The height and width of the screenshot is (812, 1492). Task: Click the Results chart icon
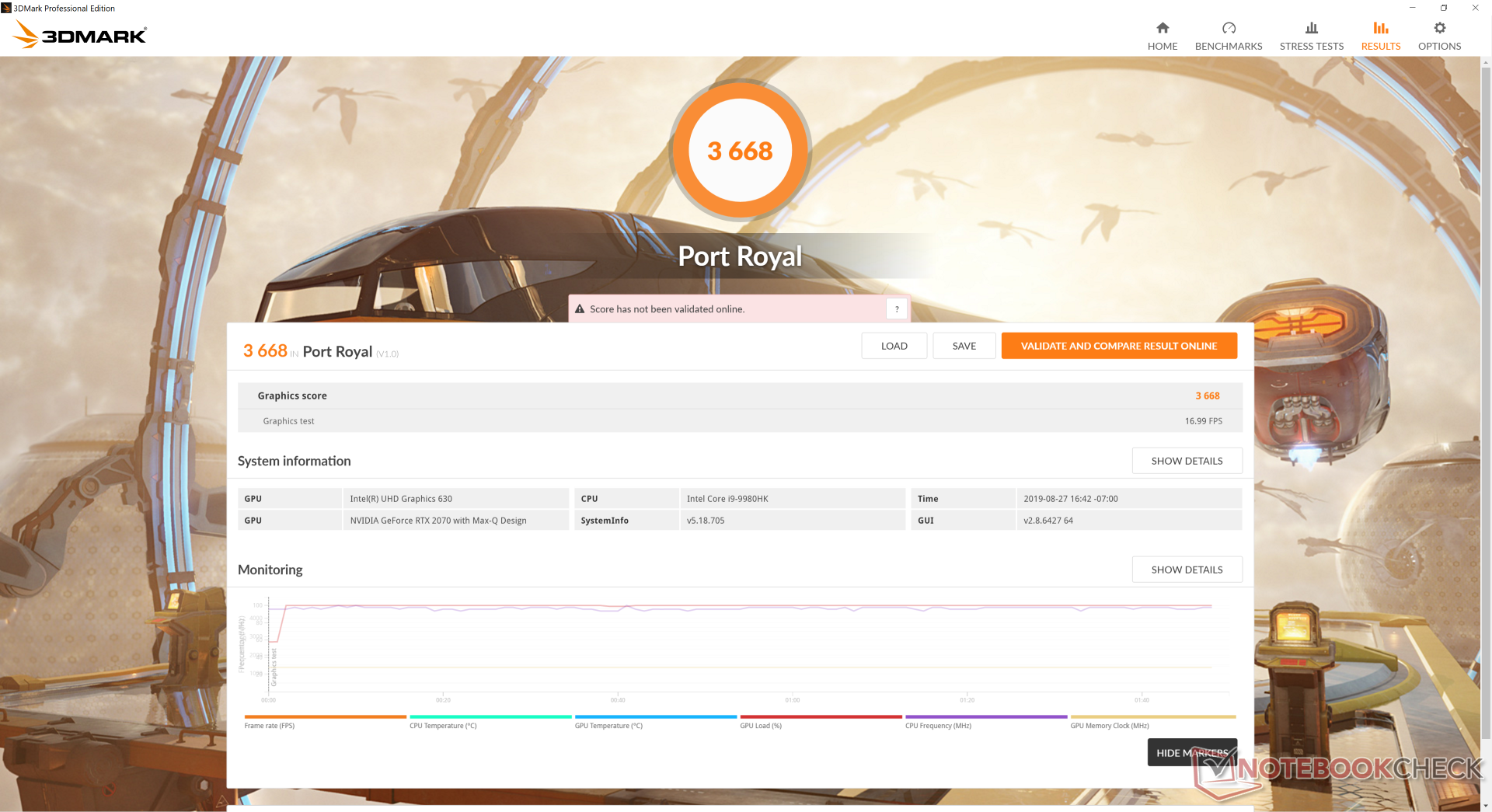click(1381, 28)
